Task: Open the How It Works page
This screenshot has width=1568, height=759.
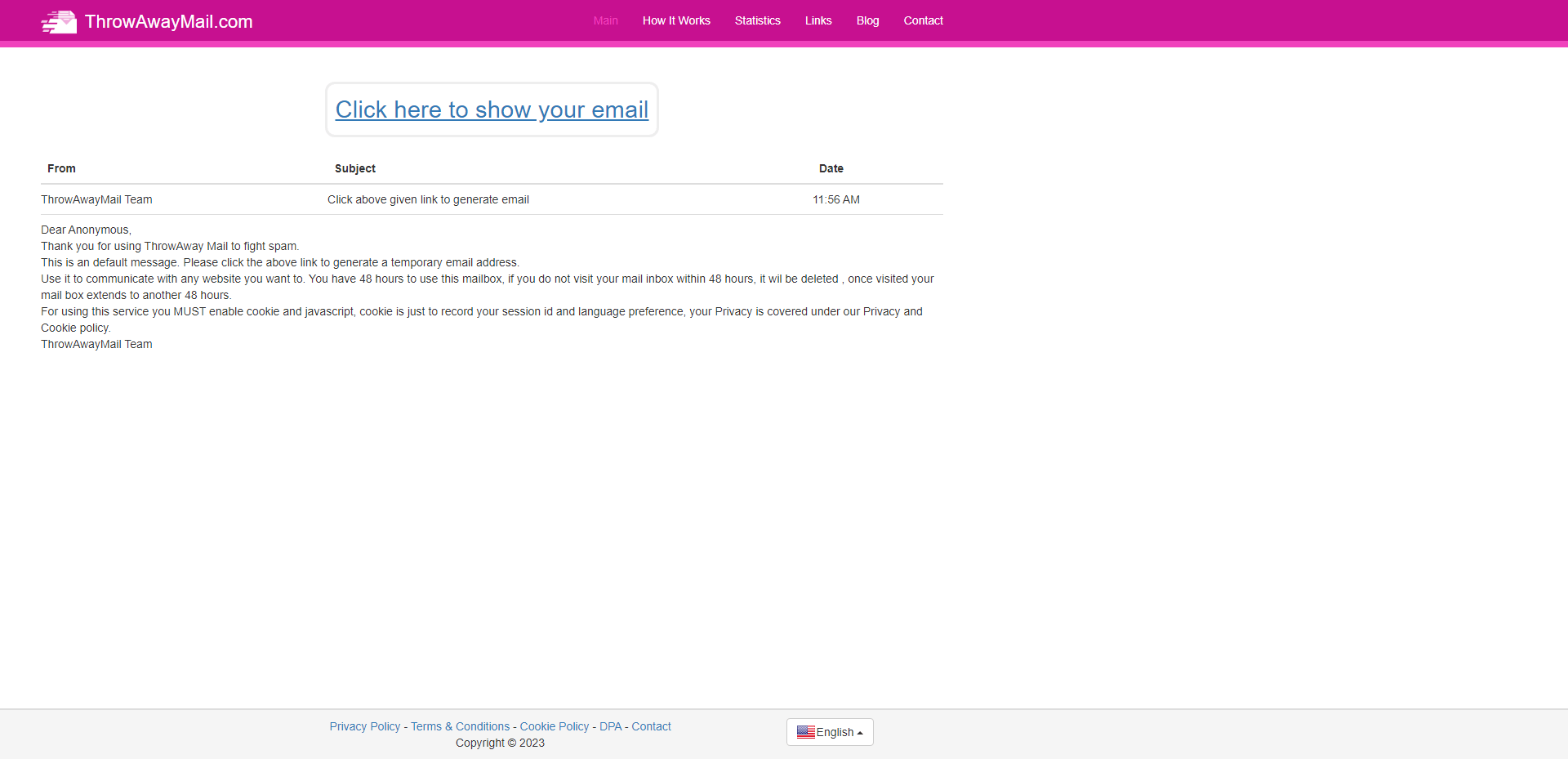Action: pos(675,20)
